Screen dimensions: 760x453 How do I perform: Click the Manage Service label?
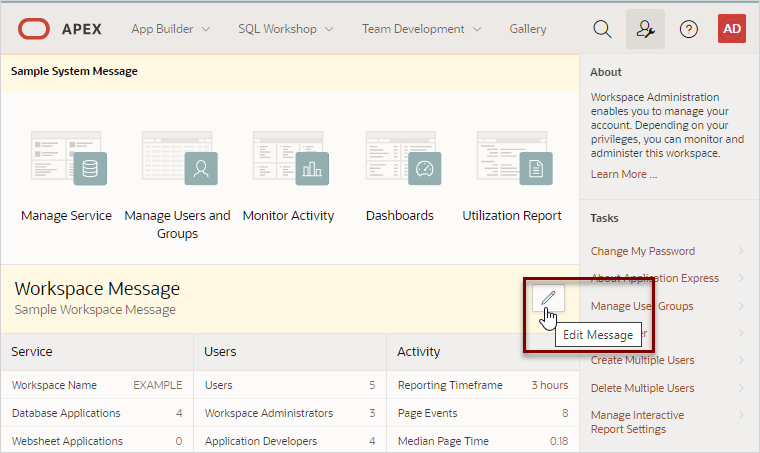[66, 216]
